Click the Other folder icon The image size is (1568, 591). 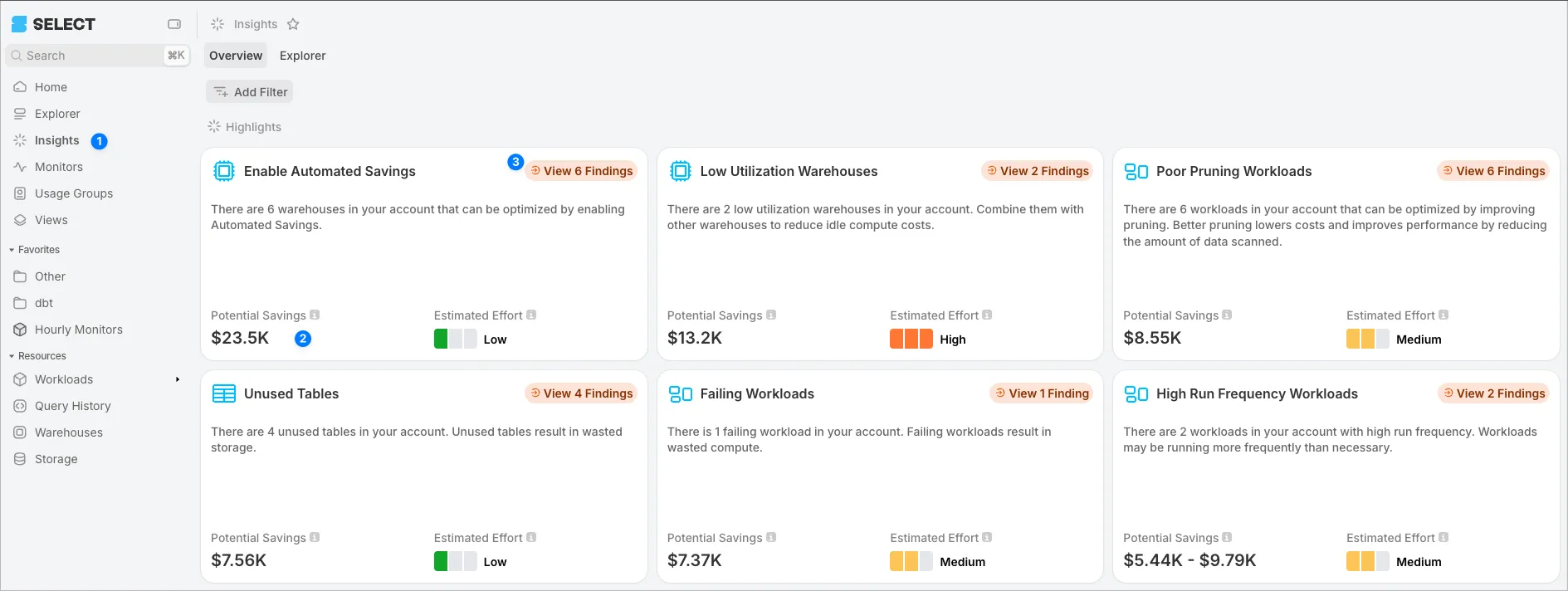click(x=20, y=276)
